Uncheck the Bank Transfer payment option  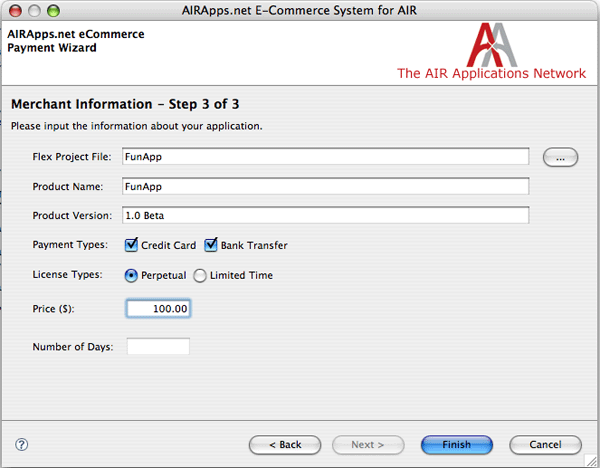211,245
